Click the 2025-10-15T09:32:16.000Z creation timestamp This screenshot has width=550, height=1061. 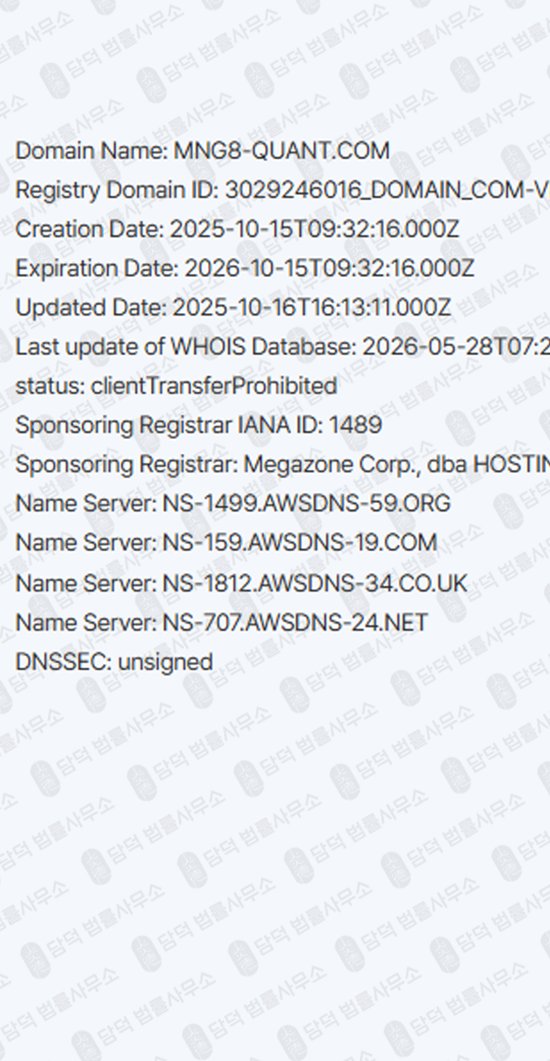314,229
